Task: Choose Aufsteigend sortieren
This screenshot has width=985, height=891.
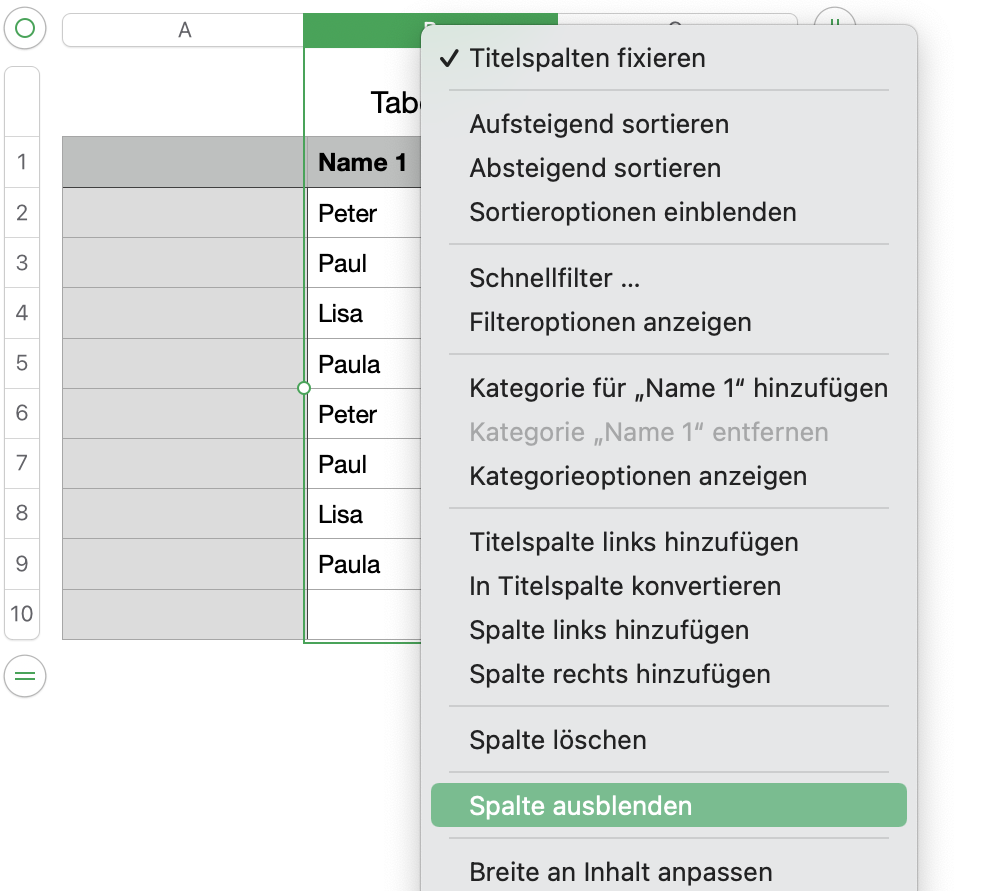Action: [599, 125]
